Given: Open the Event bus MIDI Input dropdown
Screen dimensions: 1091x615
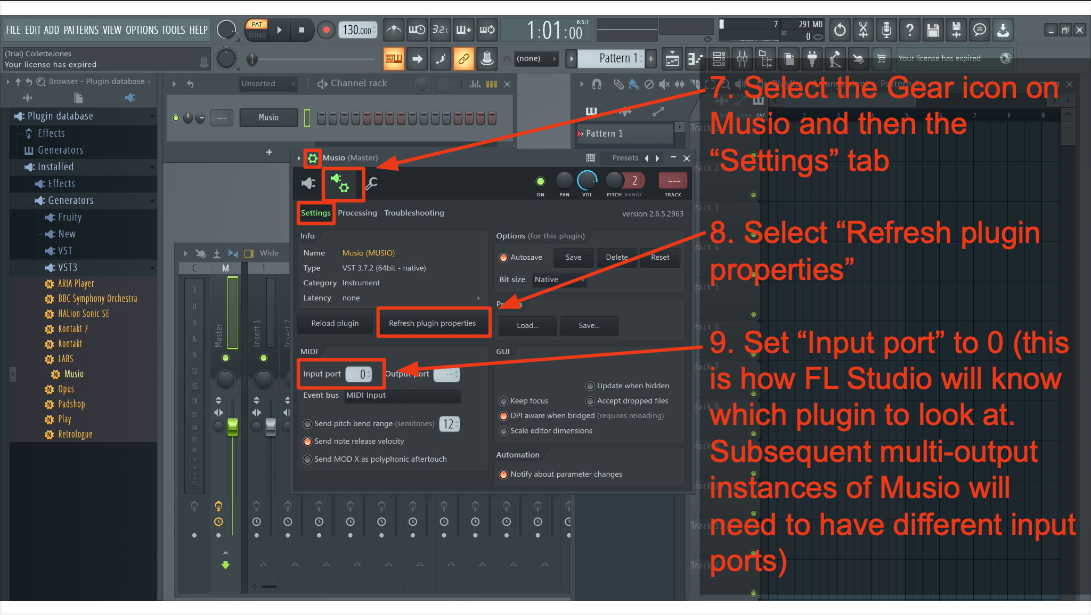Looking at the screenshot, I should coord(402,396).
